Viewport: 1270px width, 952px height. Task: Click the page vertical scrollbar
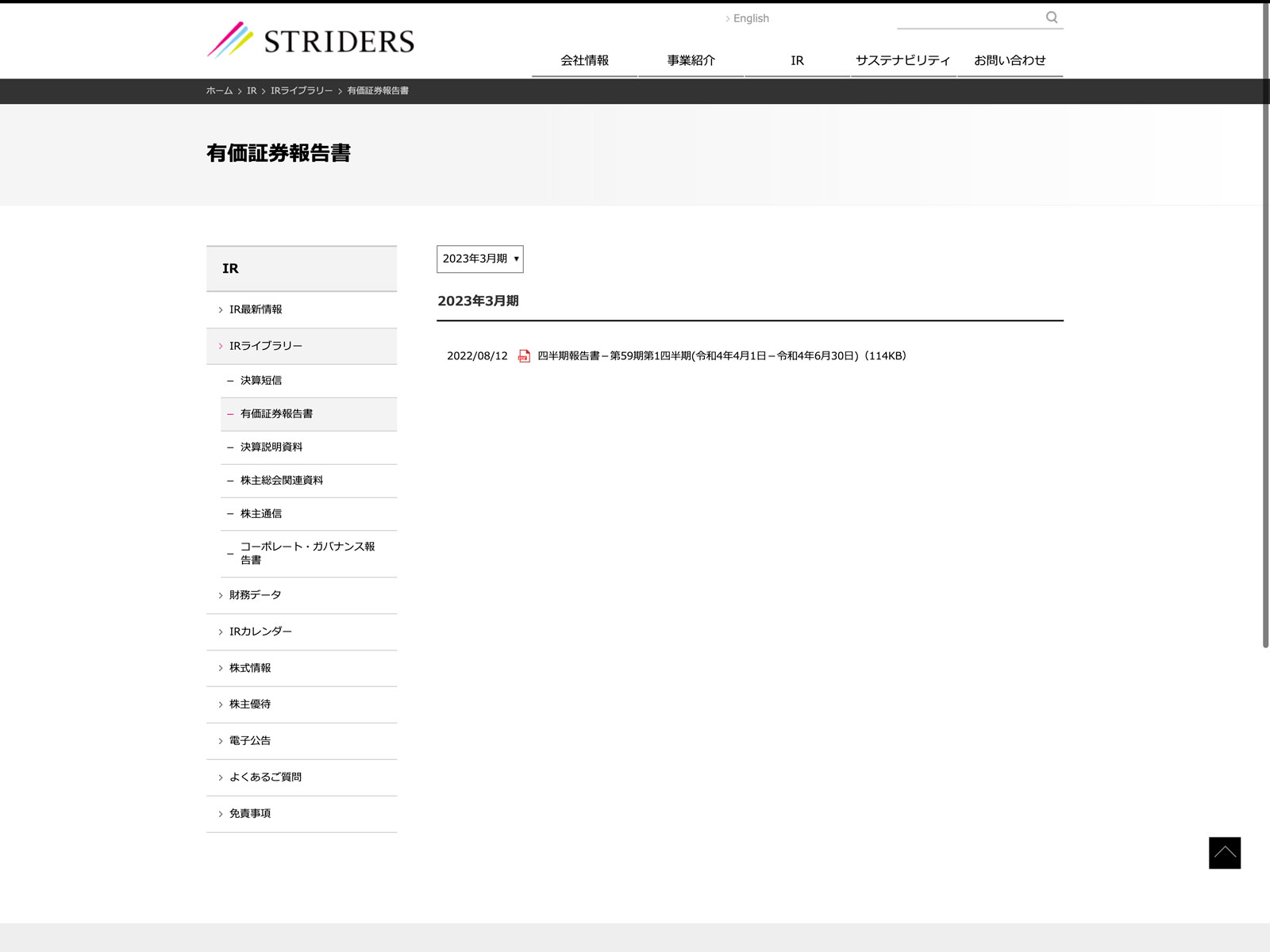[1265, 317]
